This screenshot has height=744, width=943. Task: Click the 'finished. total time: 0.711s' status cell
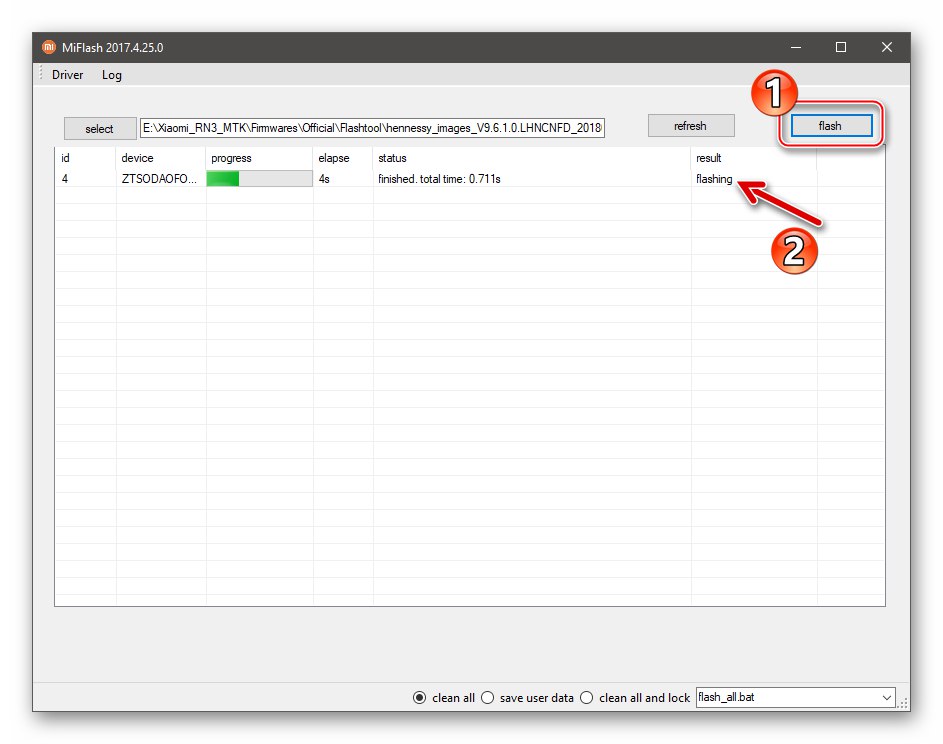coord(439,179)
